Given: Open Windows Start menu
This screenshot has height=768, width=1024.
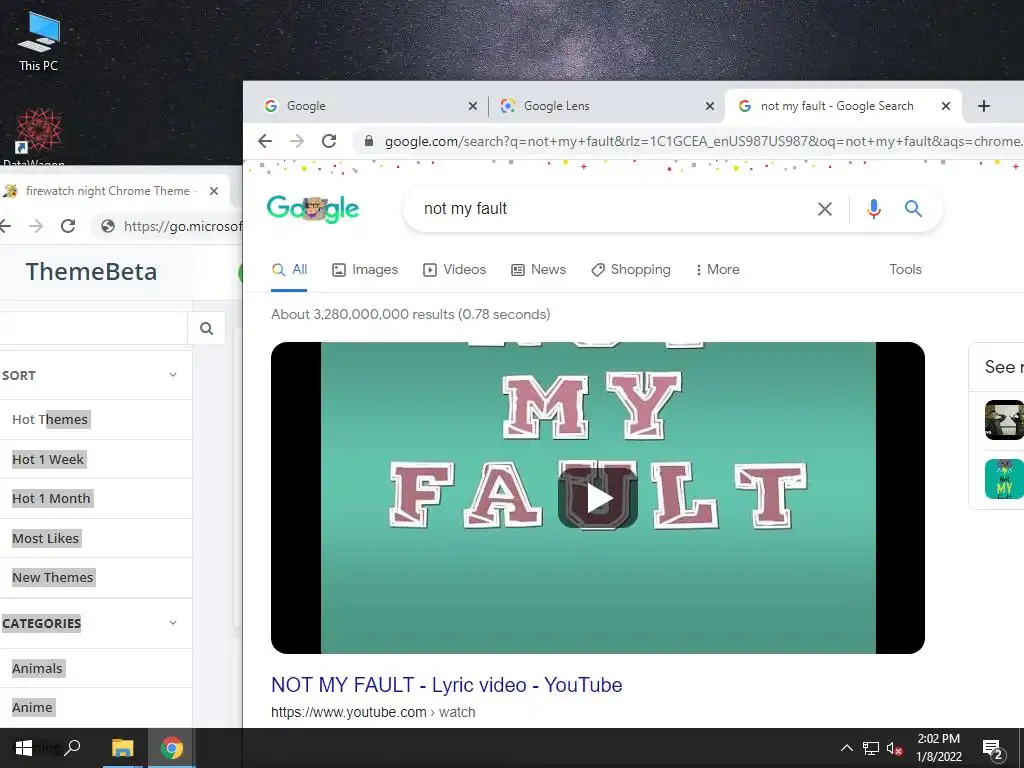Looking at the screenshot, I should point(24,748).
